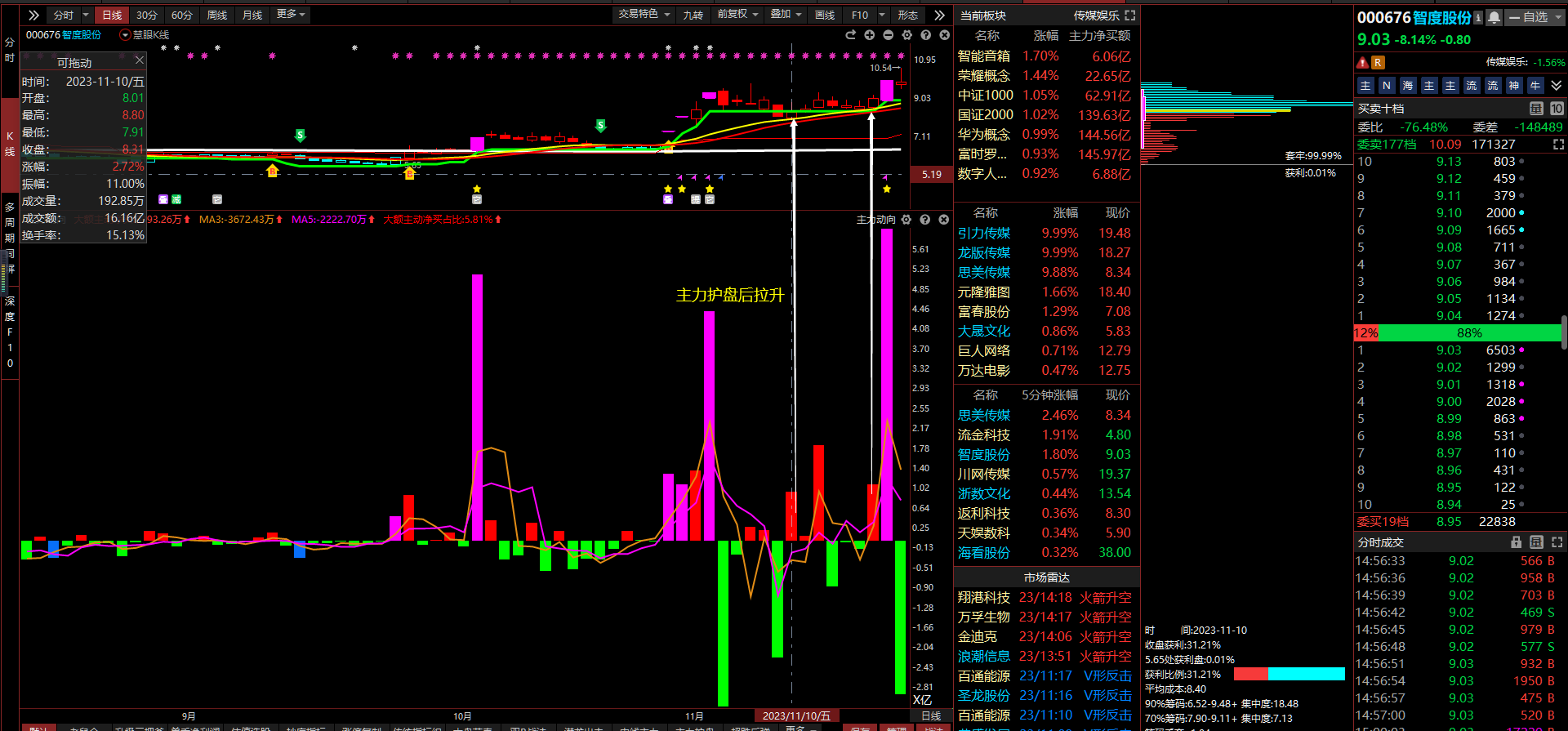1568x731 pixels.
Task: Open the 分时 dropdown arrow
Action: coord(86,15)
